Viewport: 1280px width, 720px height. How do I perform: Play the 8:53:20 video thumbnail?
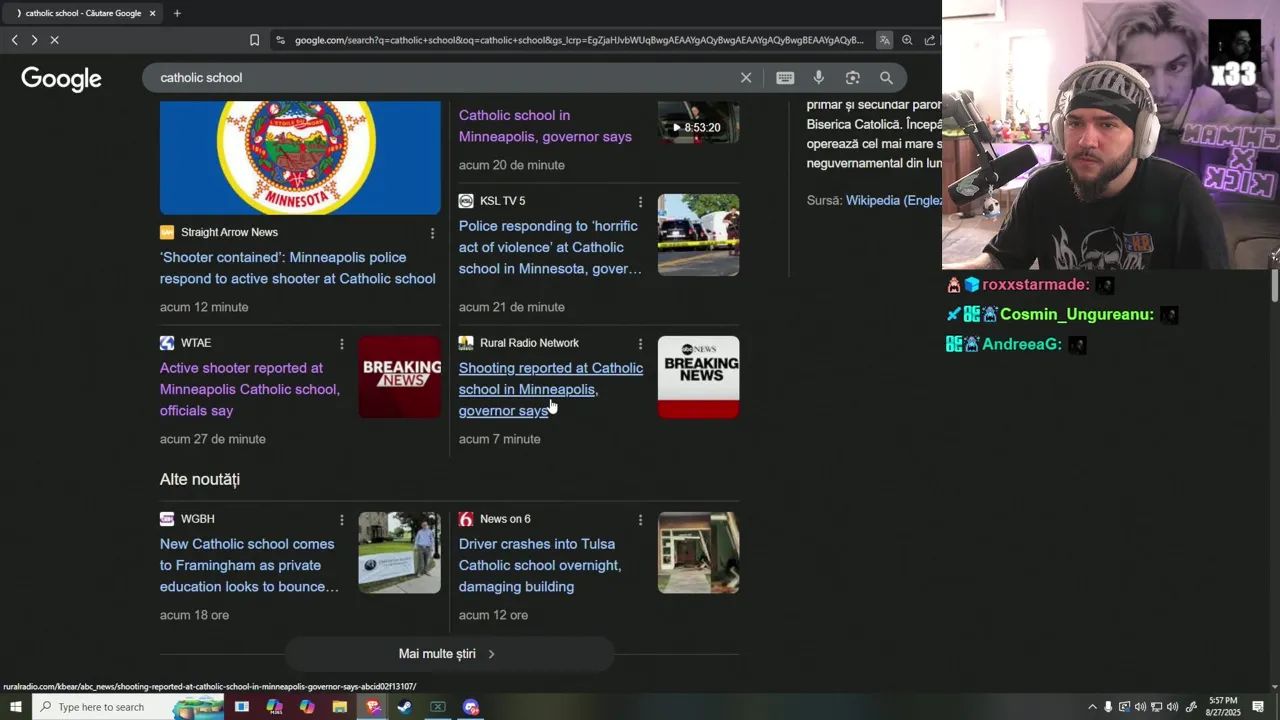(698, 122)
